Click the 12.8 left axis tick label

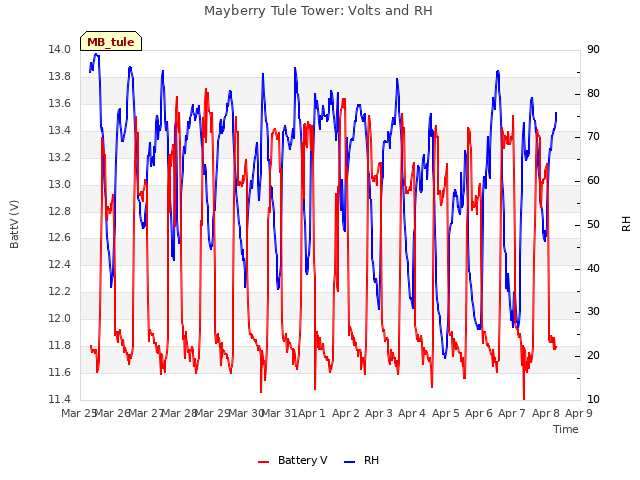point(60,211)
